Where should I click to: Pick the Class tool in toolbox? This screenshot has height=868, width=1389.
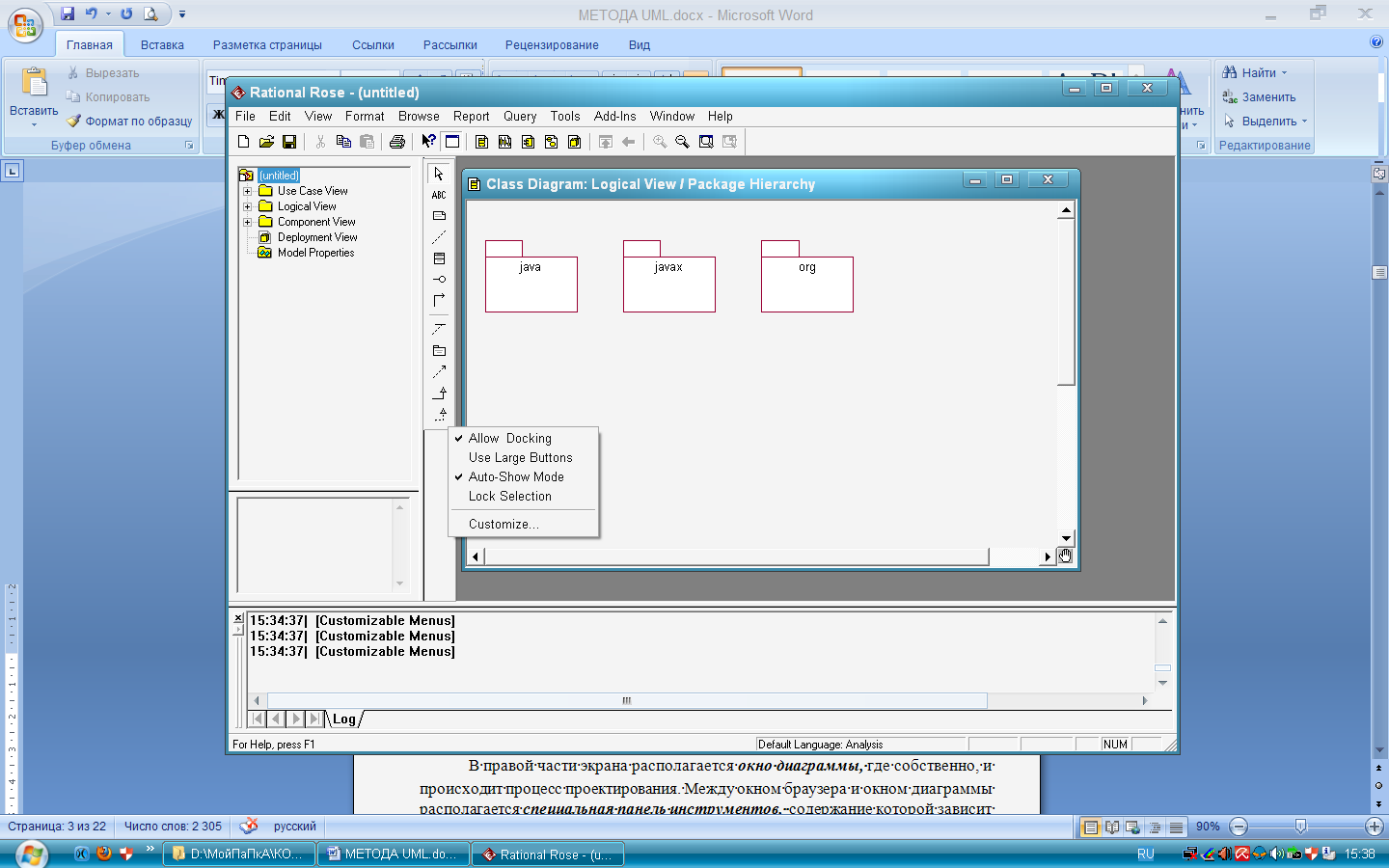(x=439, y=258)
